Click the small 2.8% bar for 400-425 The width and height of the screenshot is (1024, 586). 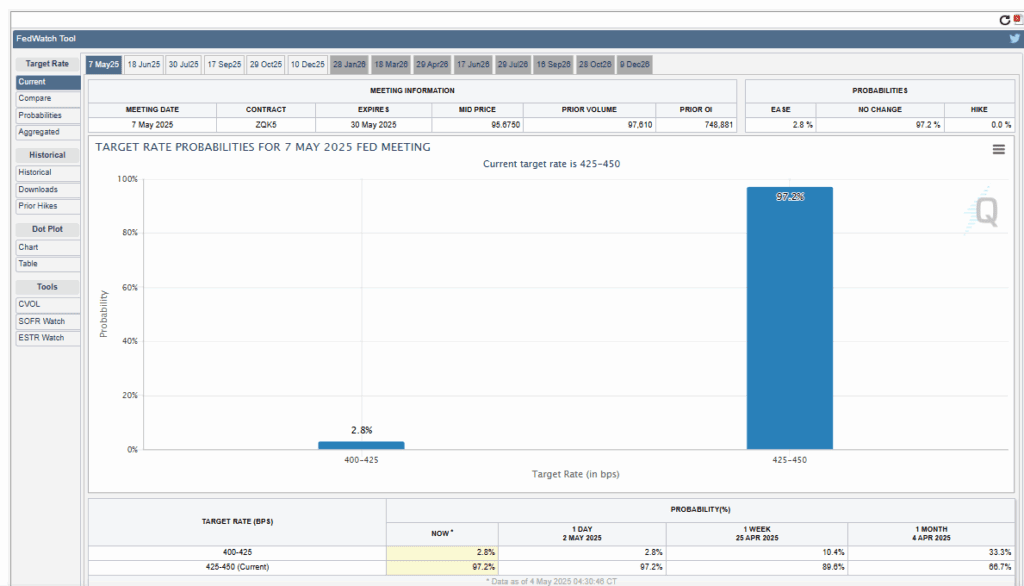[361, 445]
